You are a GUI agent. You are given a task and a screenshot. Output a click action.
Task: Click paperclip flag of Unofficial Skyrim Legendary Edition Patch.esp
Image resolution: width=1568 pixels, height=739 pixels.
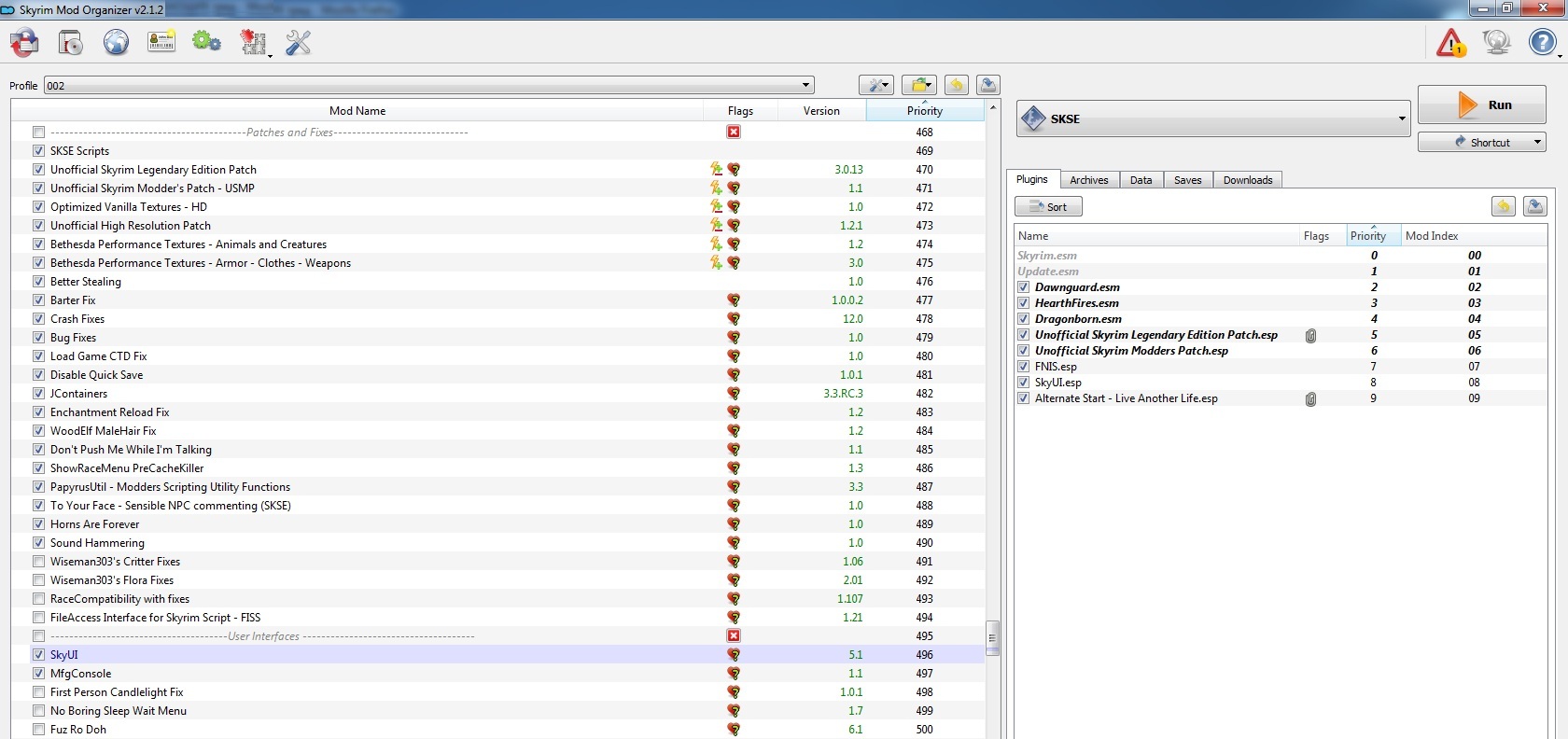pos(1310,336)
